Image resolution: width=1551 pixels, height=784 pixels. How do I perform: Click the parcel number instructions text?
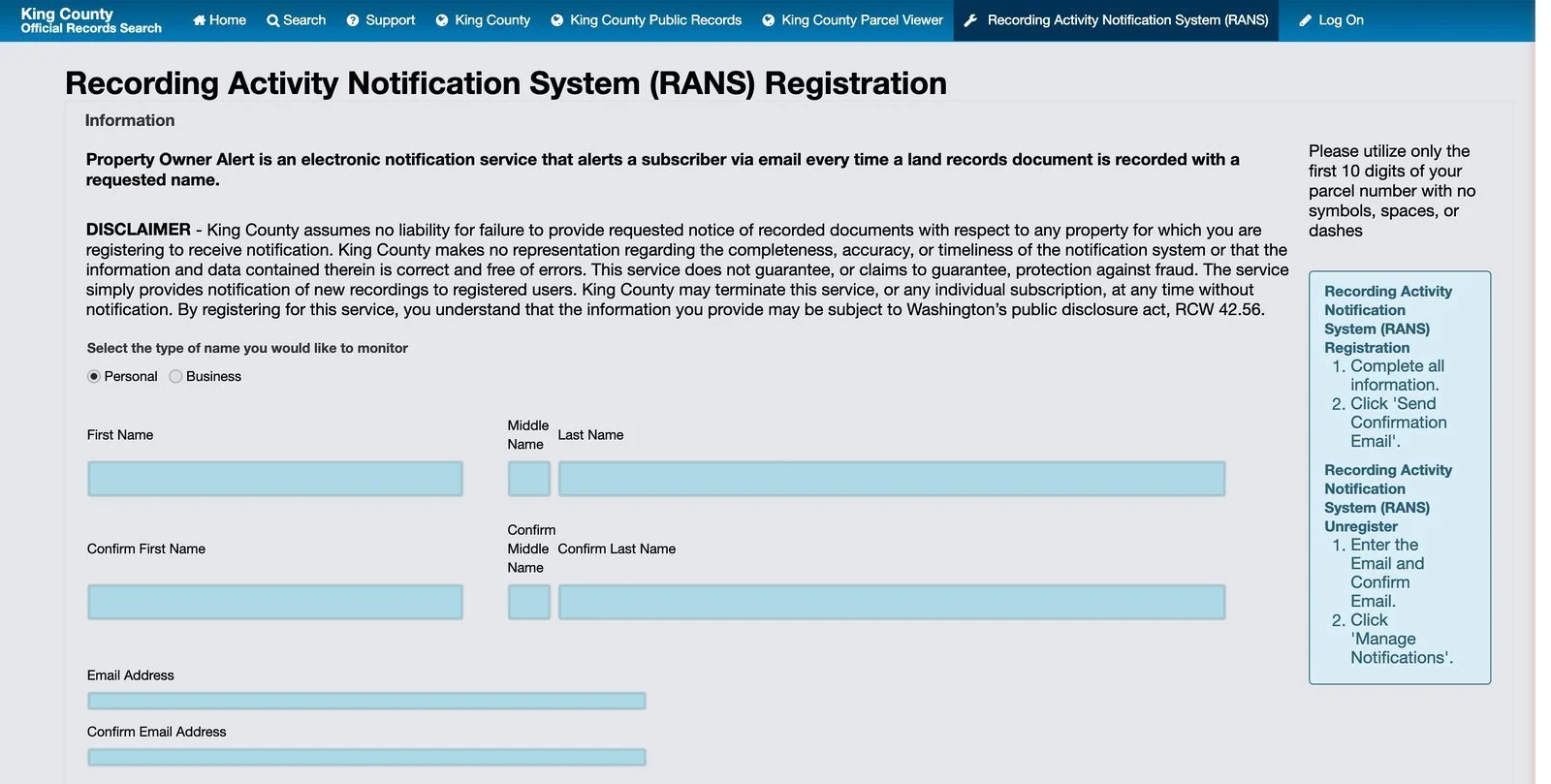1392,191
